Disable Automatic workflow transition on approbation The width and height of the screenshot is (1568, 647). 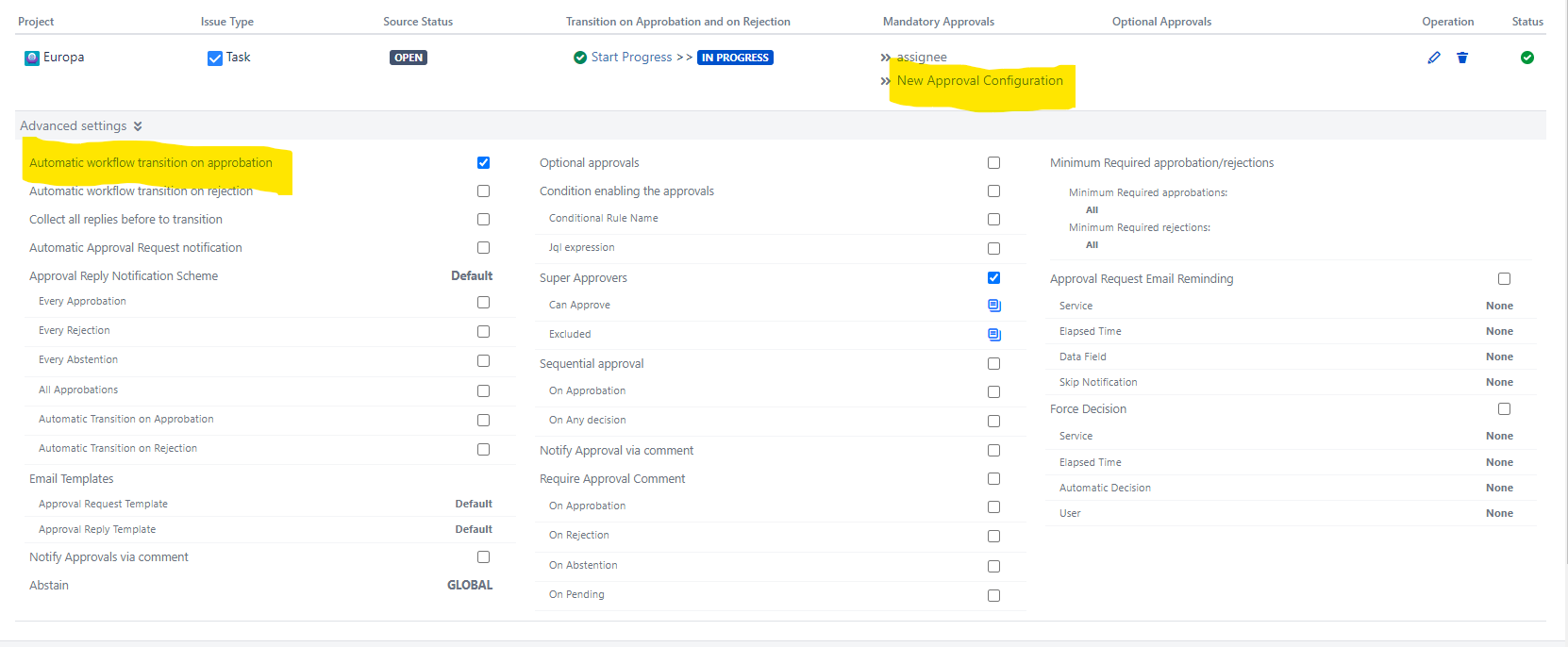click(483, 163)
